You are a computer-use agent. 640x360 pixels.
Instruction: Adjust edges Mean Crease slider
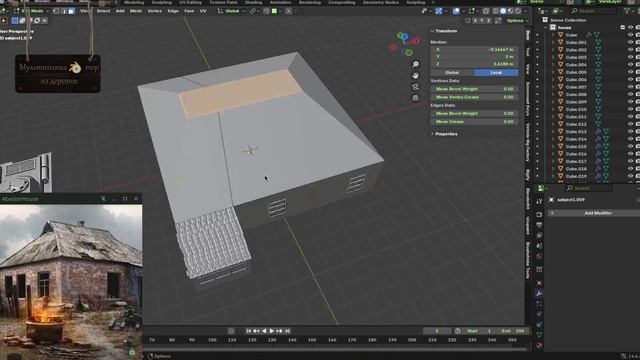pyautogui.click(x=475, y=122)
